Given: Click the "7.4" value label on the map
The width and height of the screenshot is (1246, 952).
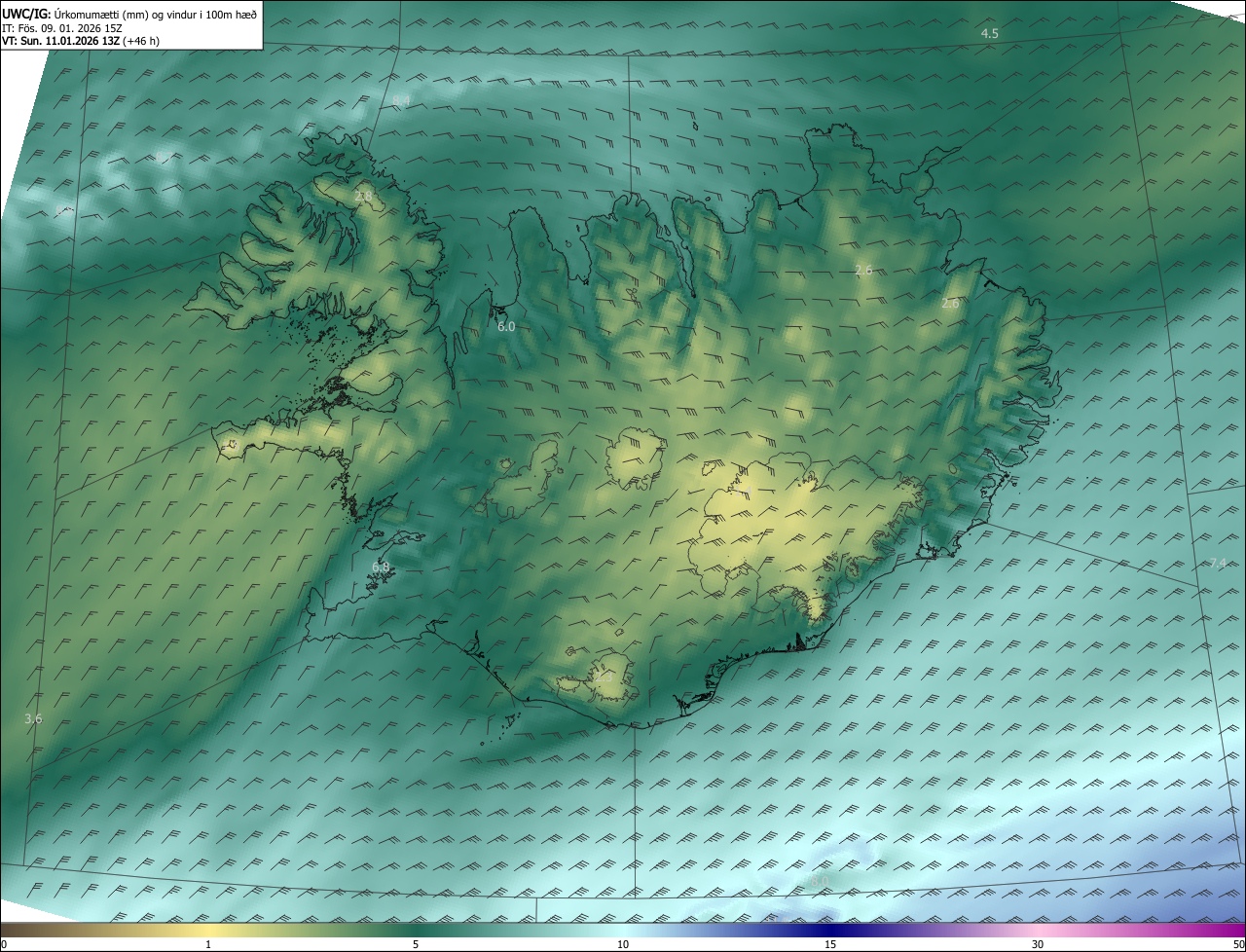Looking at the screenshot, I should tap(1219, 563).
